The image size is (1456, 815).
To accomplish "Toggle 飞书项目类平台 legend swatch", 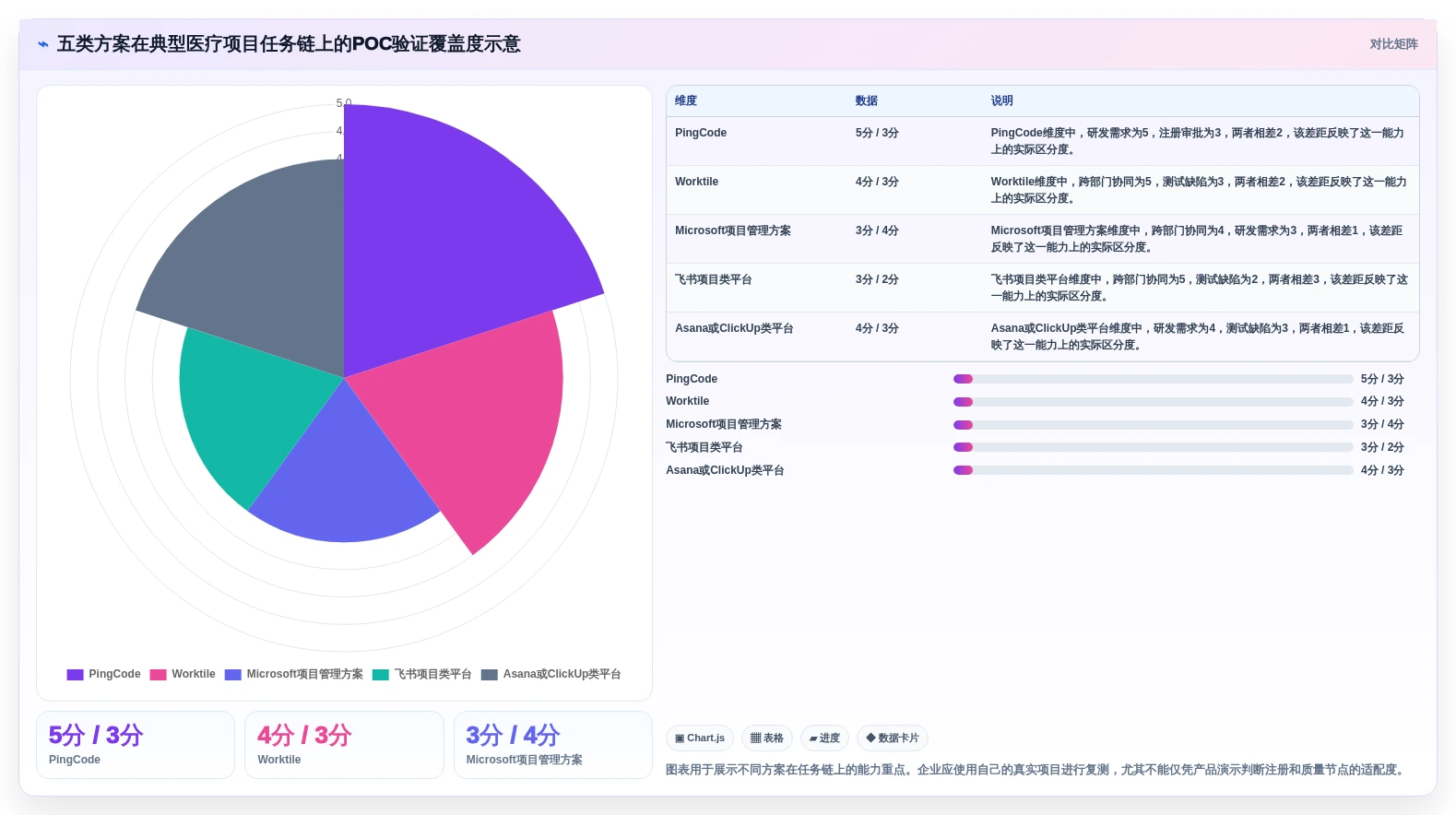I will point(381,675).
